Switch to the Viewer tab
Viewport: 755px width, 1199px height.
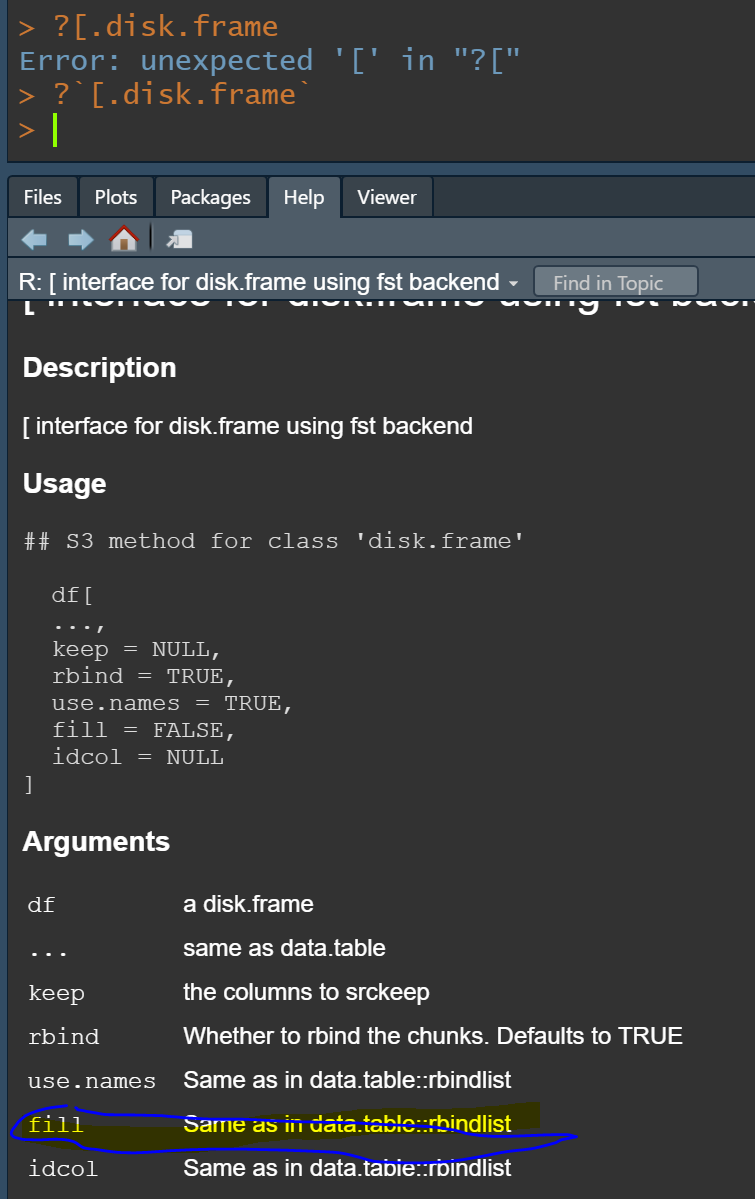coord(387,196)
